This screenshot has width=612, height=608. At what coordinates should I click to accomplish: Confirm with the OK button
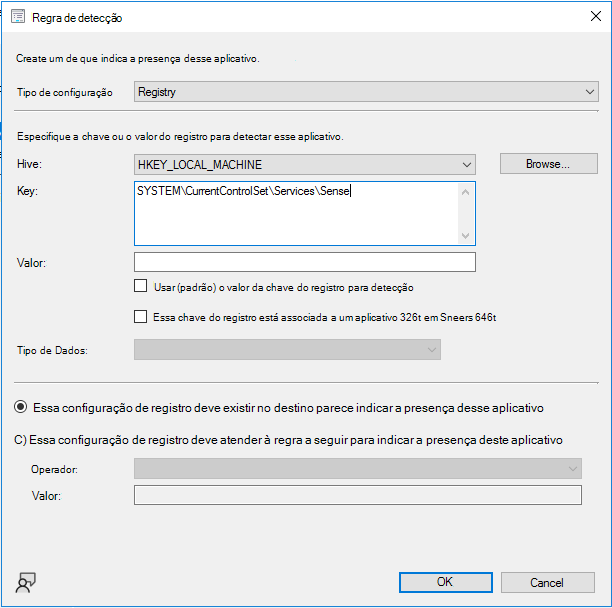(445, 582)
